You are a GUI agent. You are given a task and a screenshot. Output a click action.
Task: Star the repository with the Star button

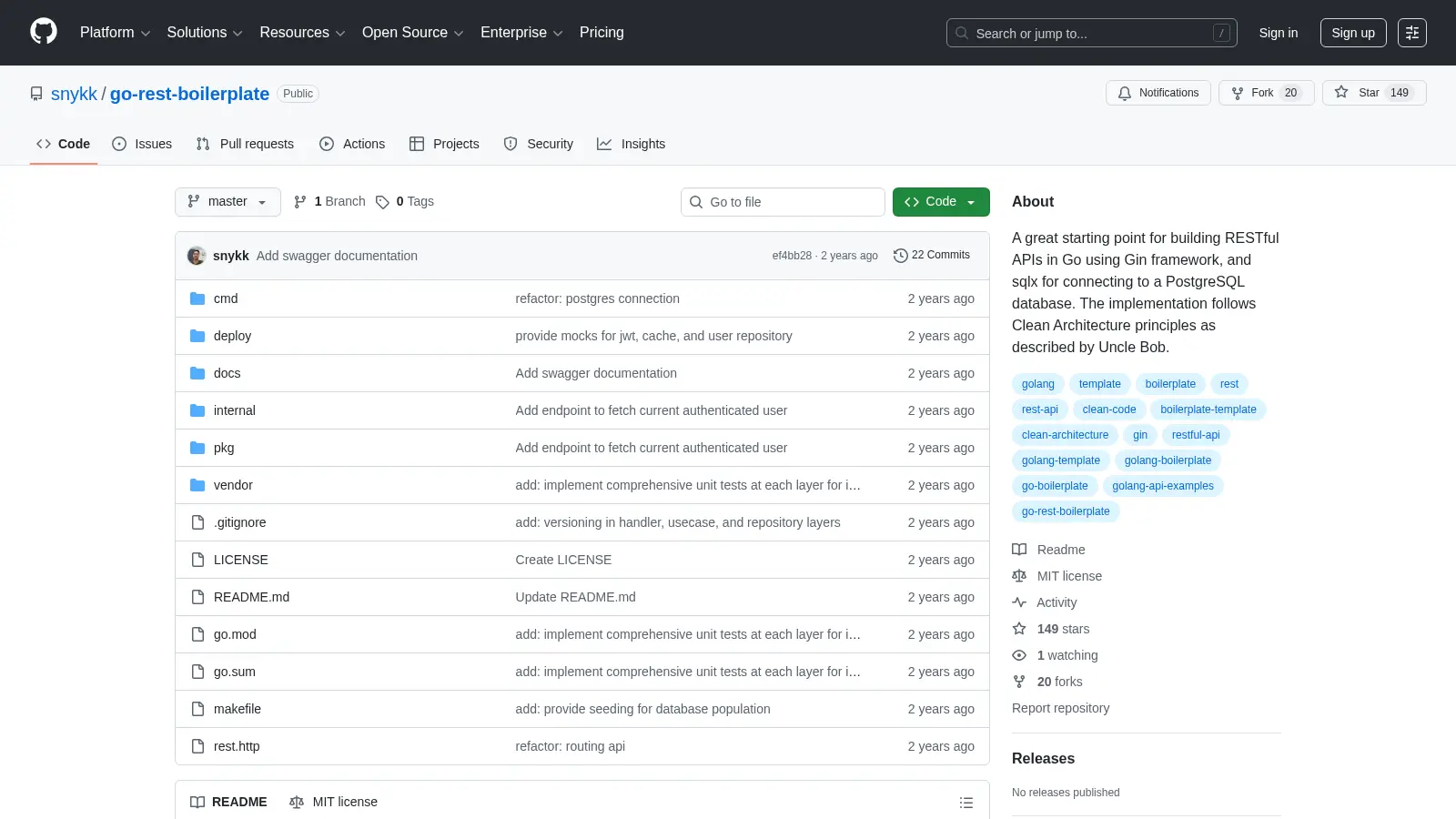click(x=1374, y=93)
